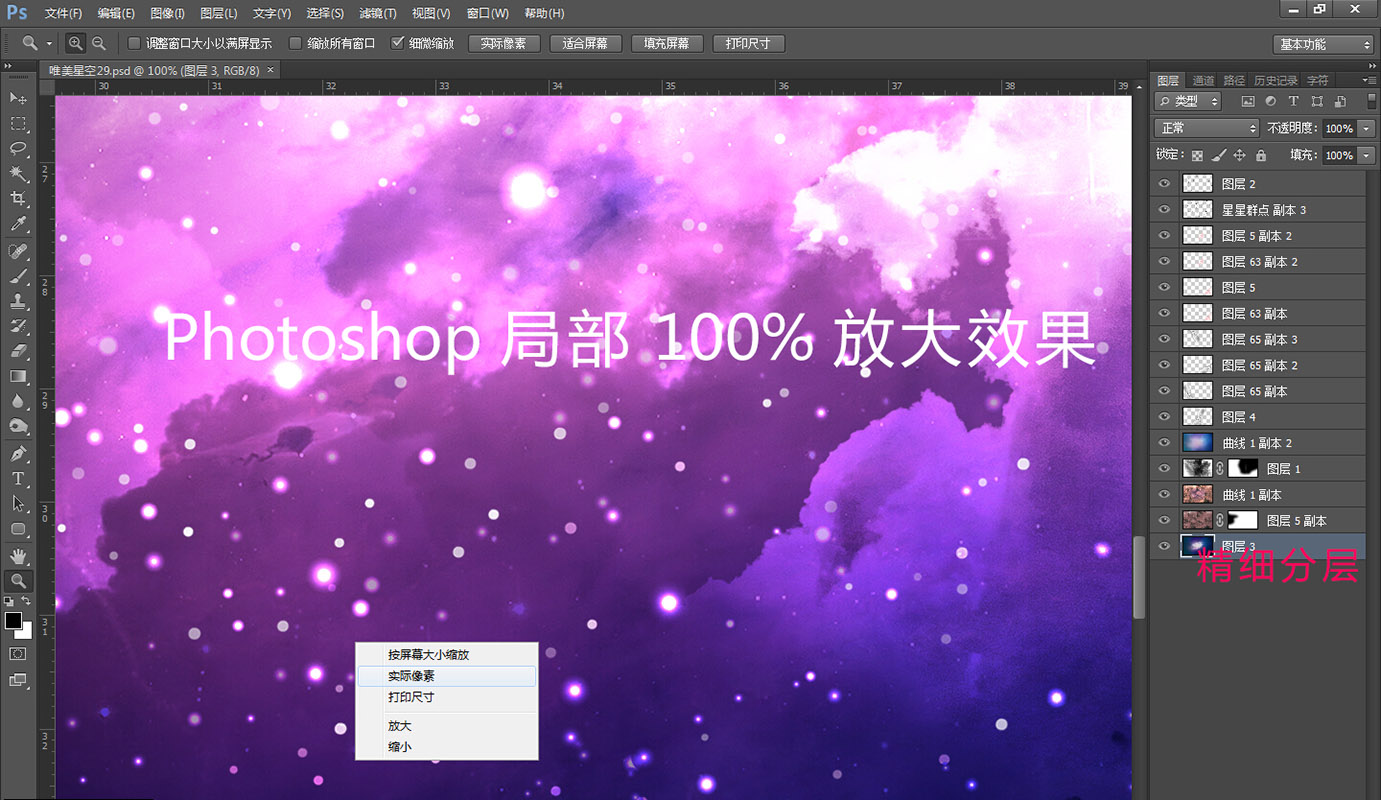Select the History Brush tool
Image resolution: width=1381 pixels, height=800 pixels.
(x=18, y=326)
